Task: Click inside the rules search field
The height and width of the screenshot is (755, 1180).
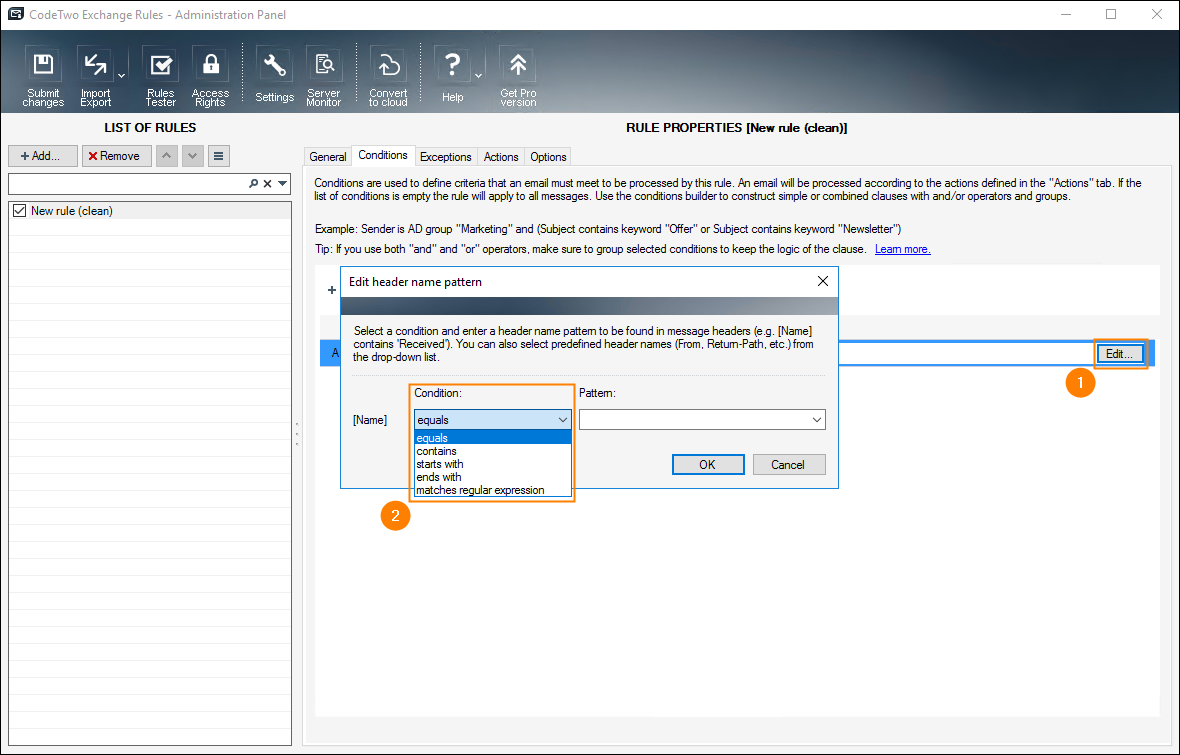Action: tap(128, 184)
